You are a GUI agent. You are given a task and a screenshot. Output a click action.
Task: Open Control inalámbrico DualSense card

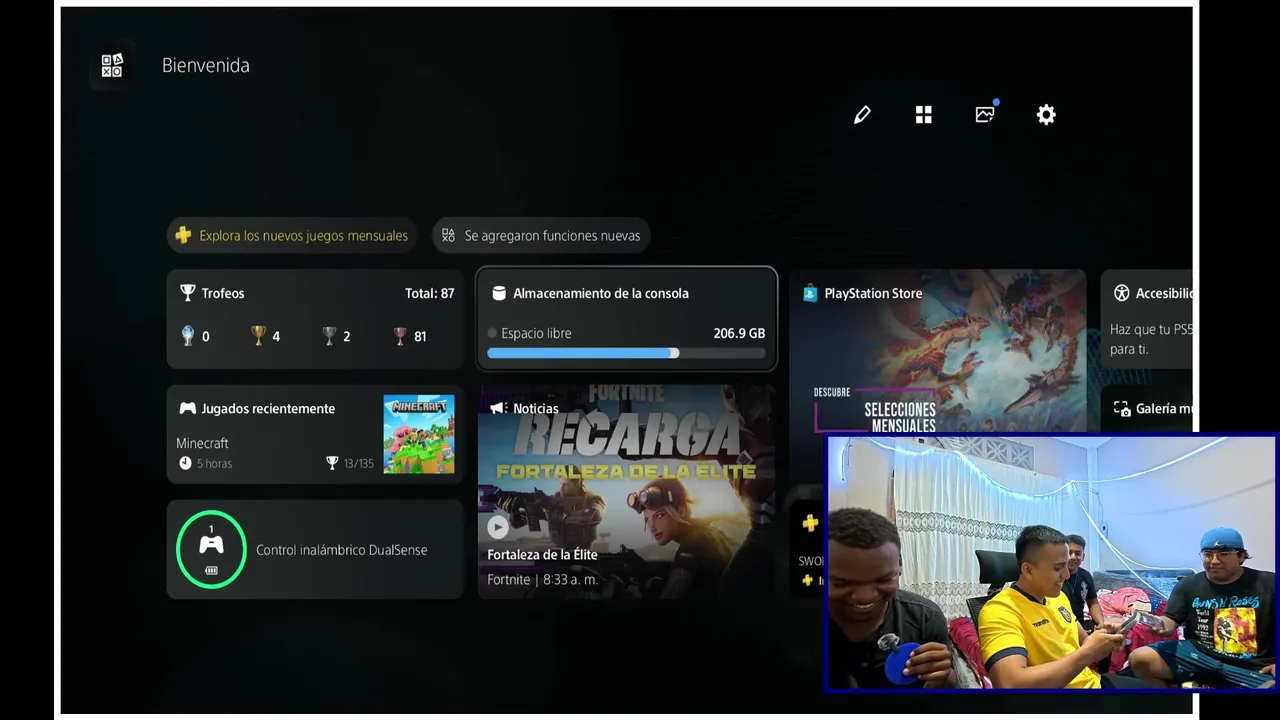click(316, 550)
